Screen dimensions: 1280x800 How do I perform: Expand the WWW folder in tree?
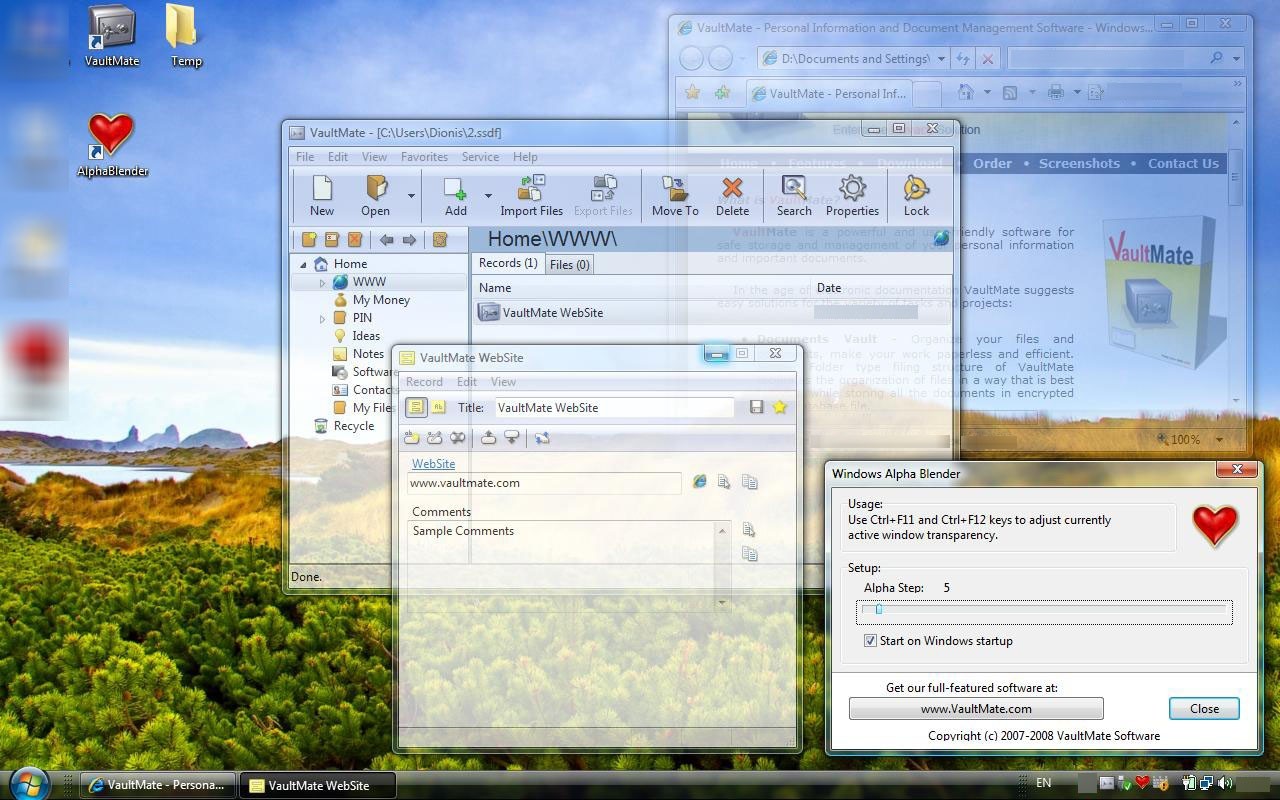322,283
